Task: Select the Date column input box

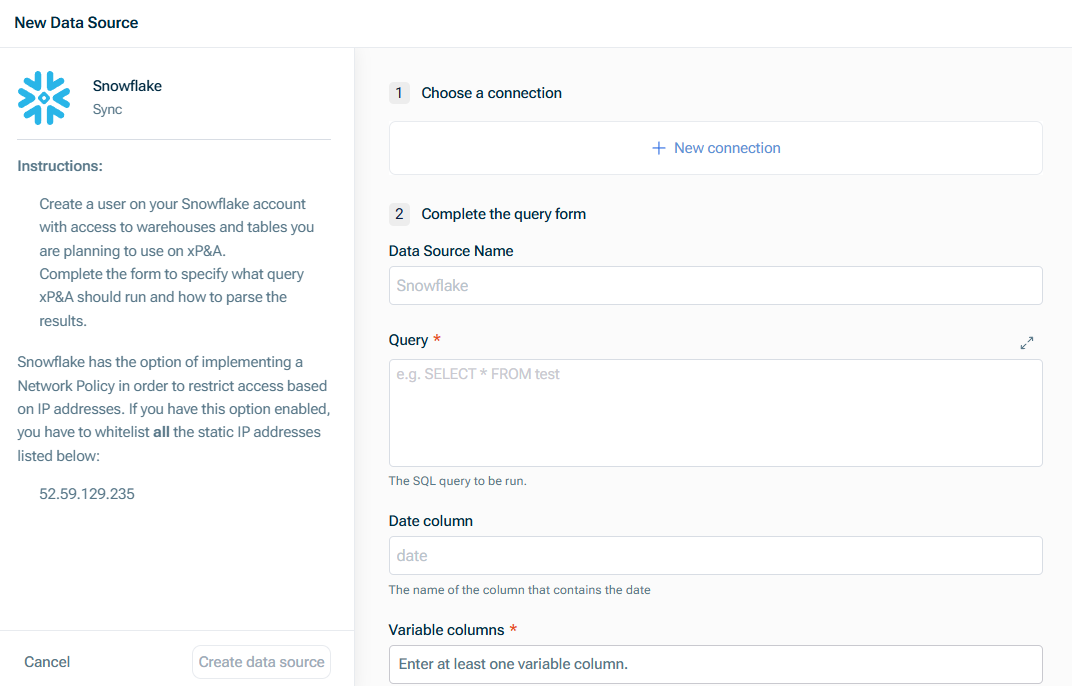Action: click(715, 556)
